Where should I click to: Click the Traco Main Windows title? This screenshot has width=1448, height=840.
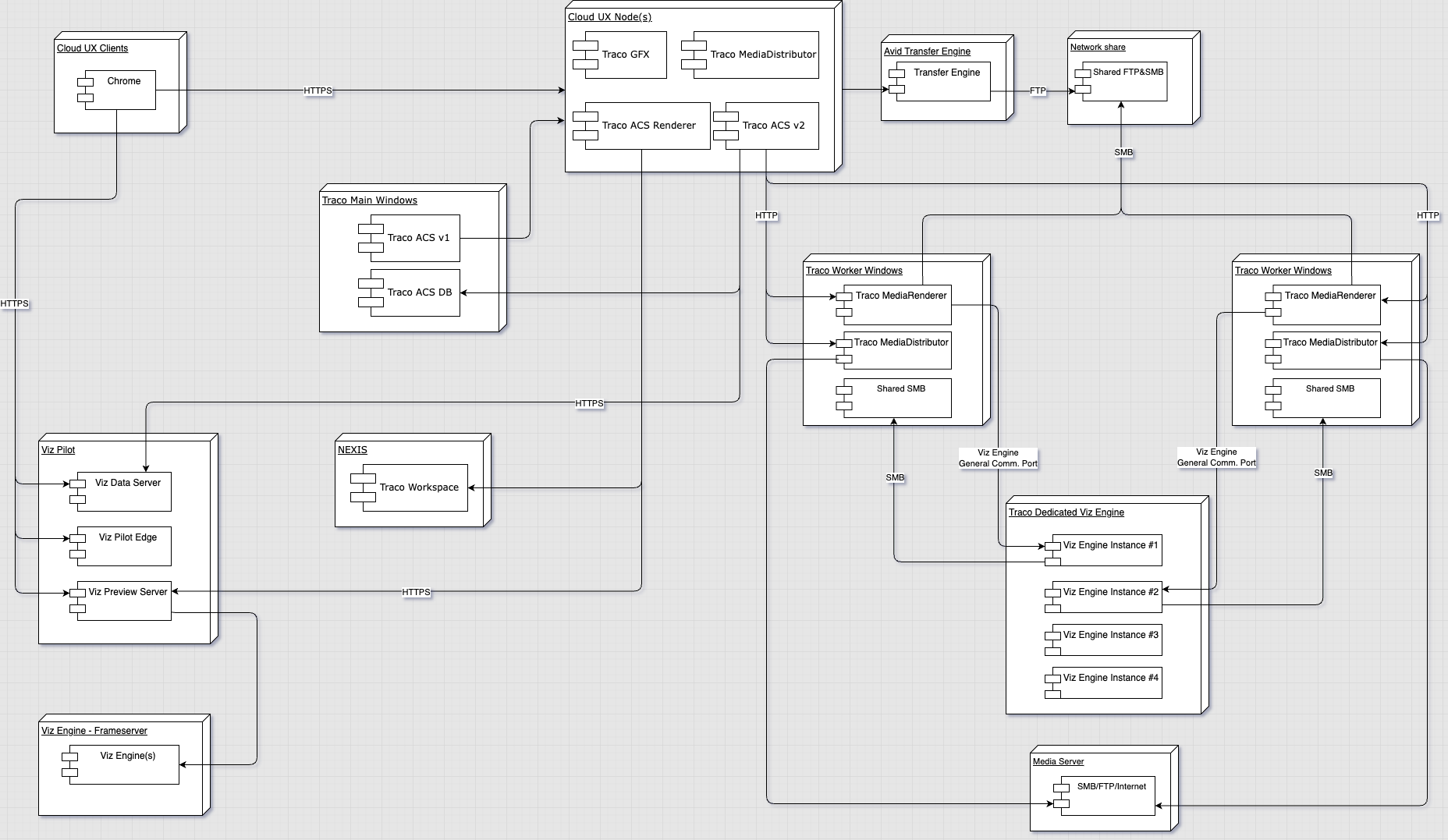pos(369,200)
